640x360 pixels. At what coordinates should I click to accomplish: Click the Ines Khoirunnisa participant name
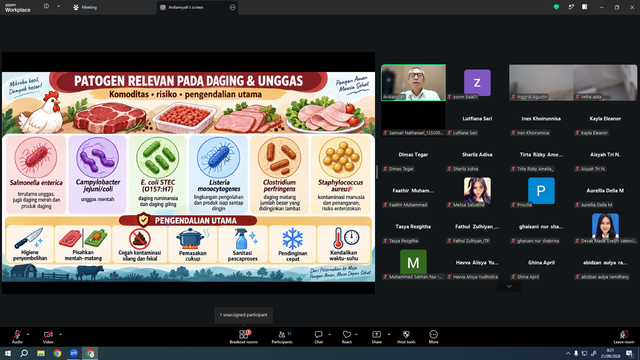[x=541, y=118]
